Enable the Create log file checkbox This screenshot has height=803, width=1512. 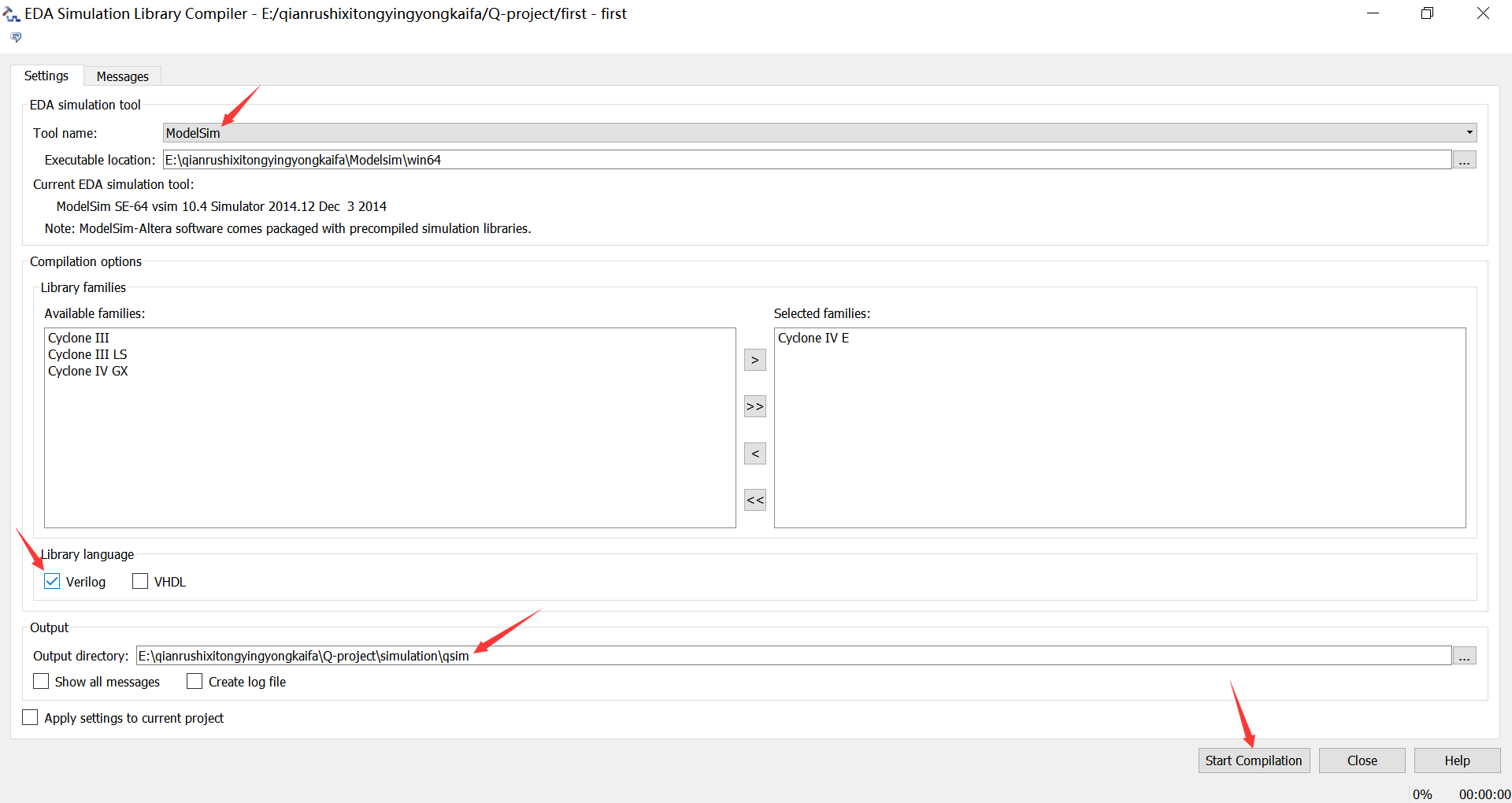pos(195,682)
